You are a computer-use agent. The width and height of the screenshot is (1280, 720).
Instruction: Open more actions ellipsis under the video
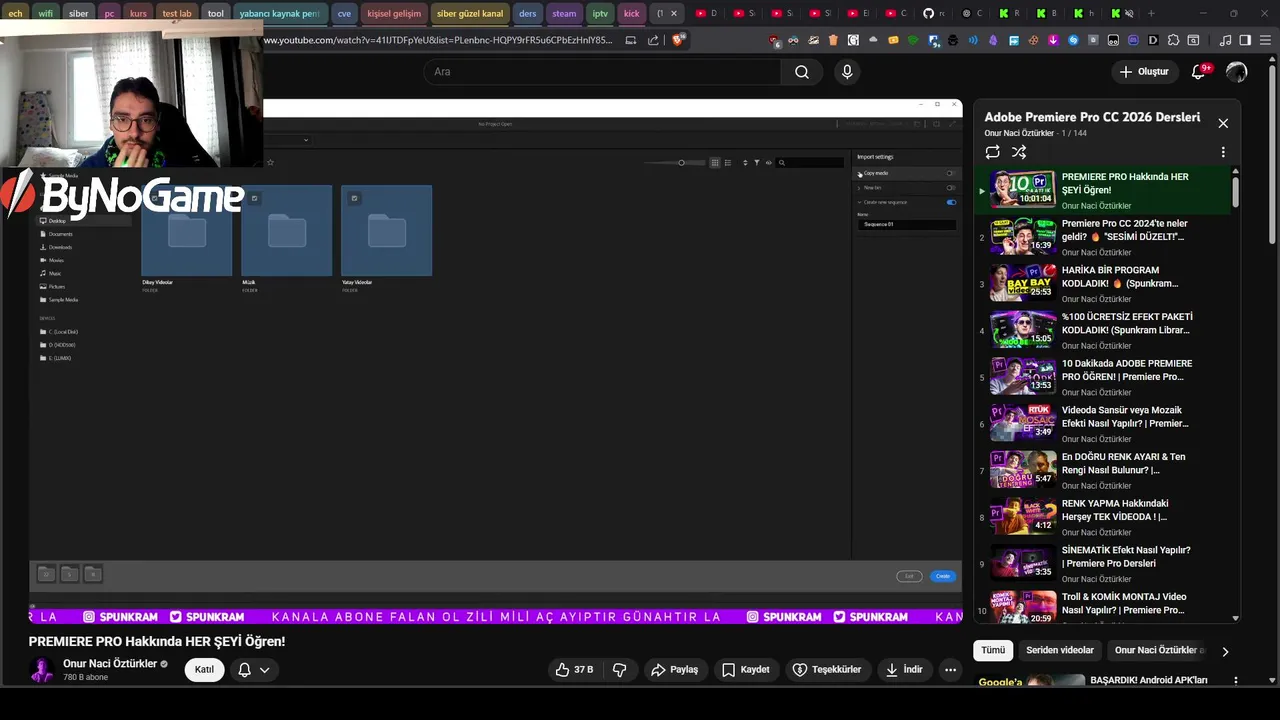pyautogui.click(x=950, y=670)
